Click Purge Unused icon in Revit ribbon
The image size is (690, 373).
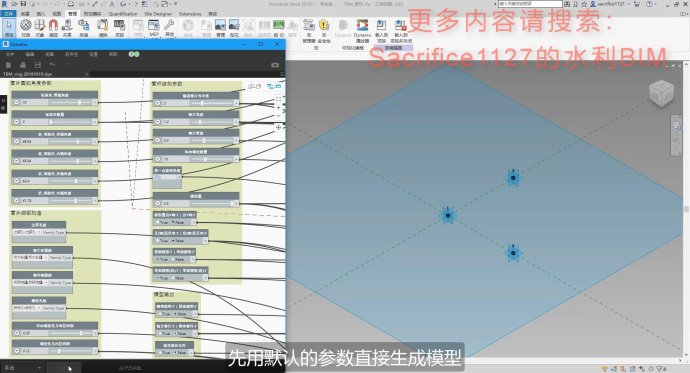(x=103, y=27)
